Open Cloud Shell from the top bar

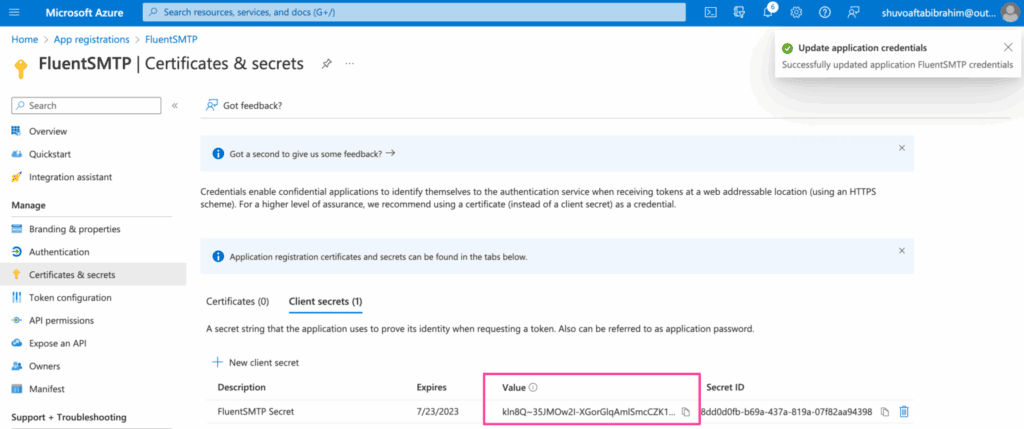point(711,12)
